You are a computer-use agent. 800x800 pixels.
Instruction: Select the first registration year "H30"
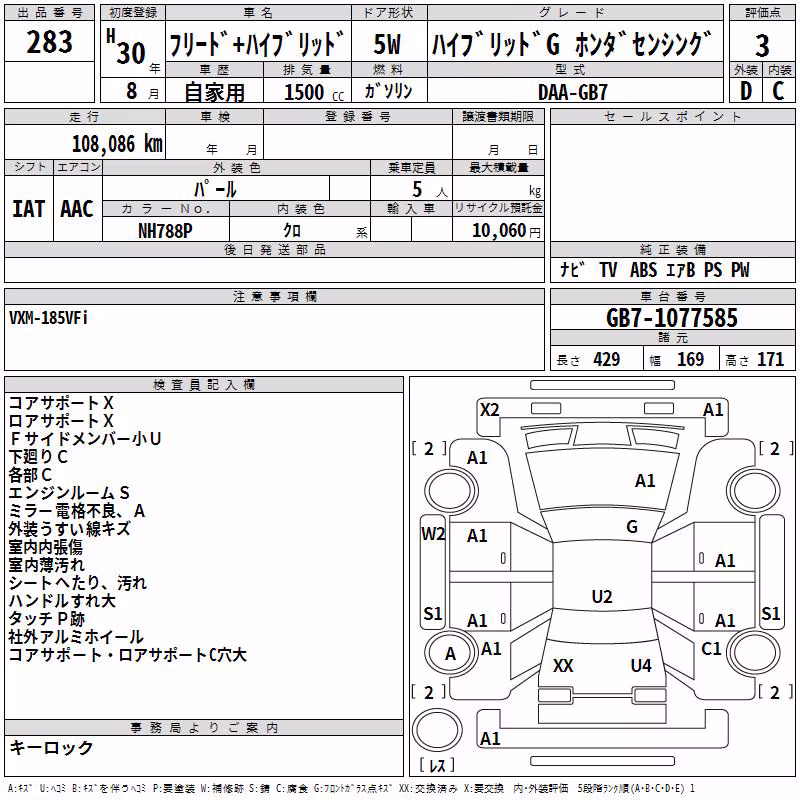click(x=126, y=47)
